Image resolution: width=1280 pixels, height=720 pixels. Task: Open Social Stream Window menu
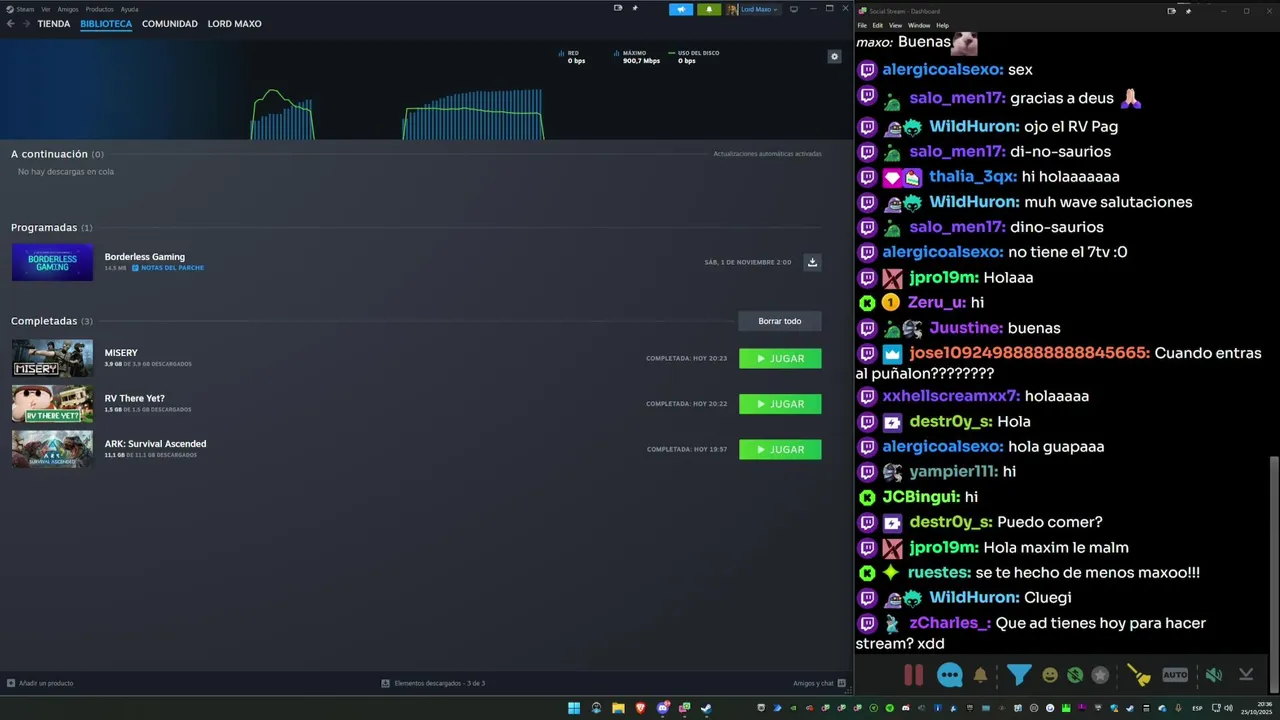[919, 25]
